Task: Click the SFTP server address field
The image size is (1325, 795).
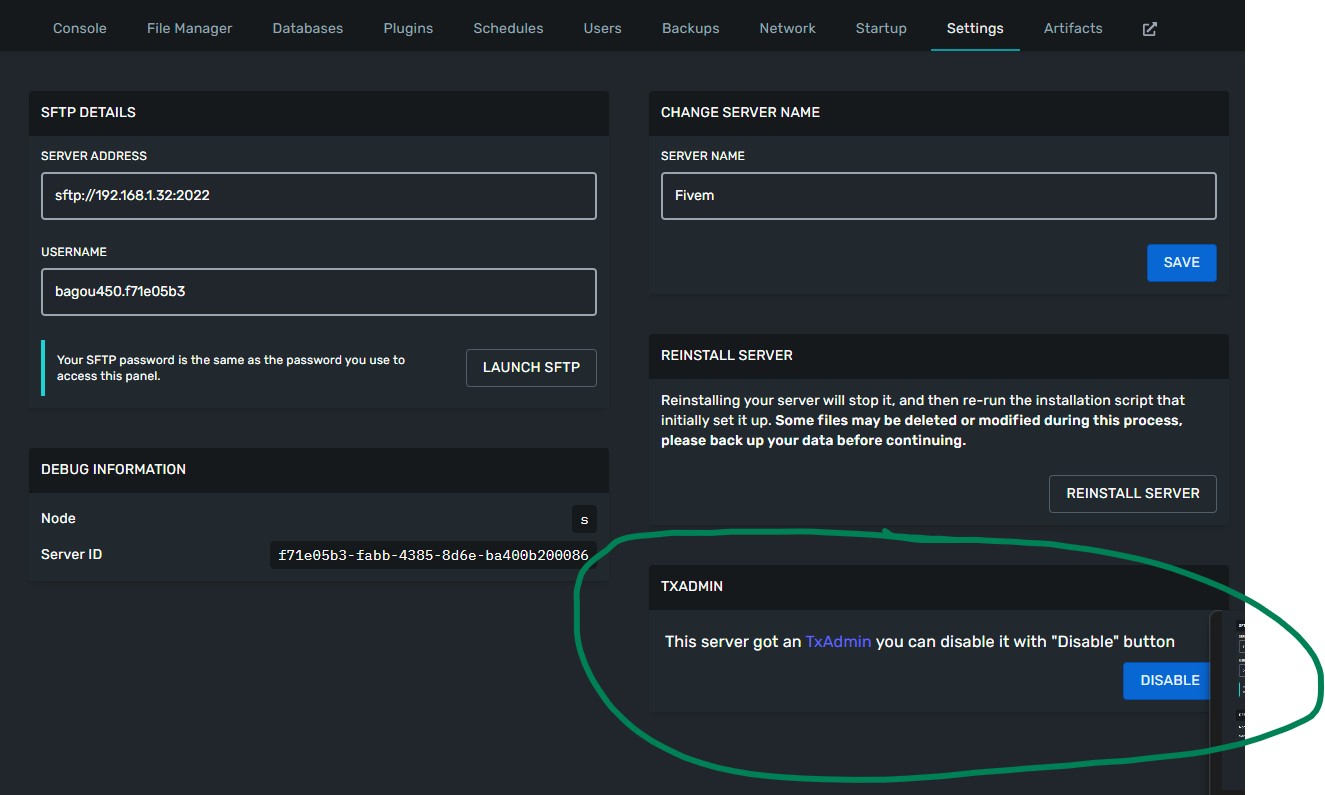Action: pyautogui.click(x=319, y=196)
